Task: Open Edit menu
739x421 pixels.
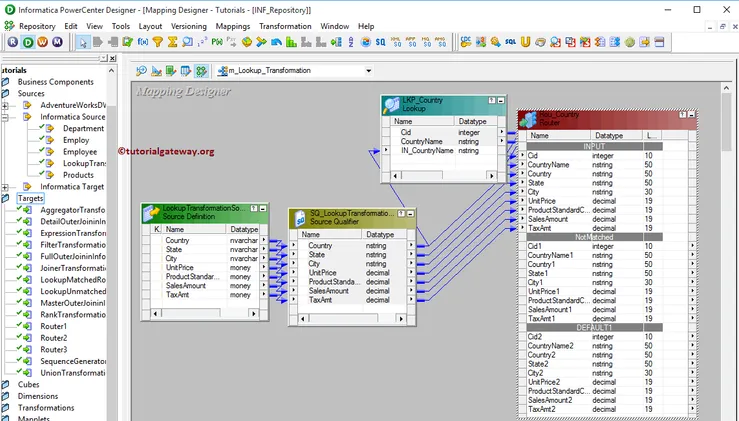Action: coord(71,26)
